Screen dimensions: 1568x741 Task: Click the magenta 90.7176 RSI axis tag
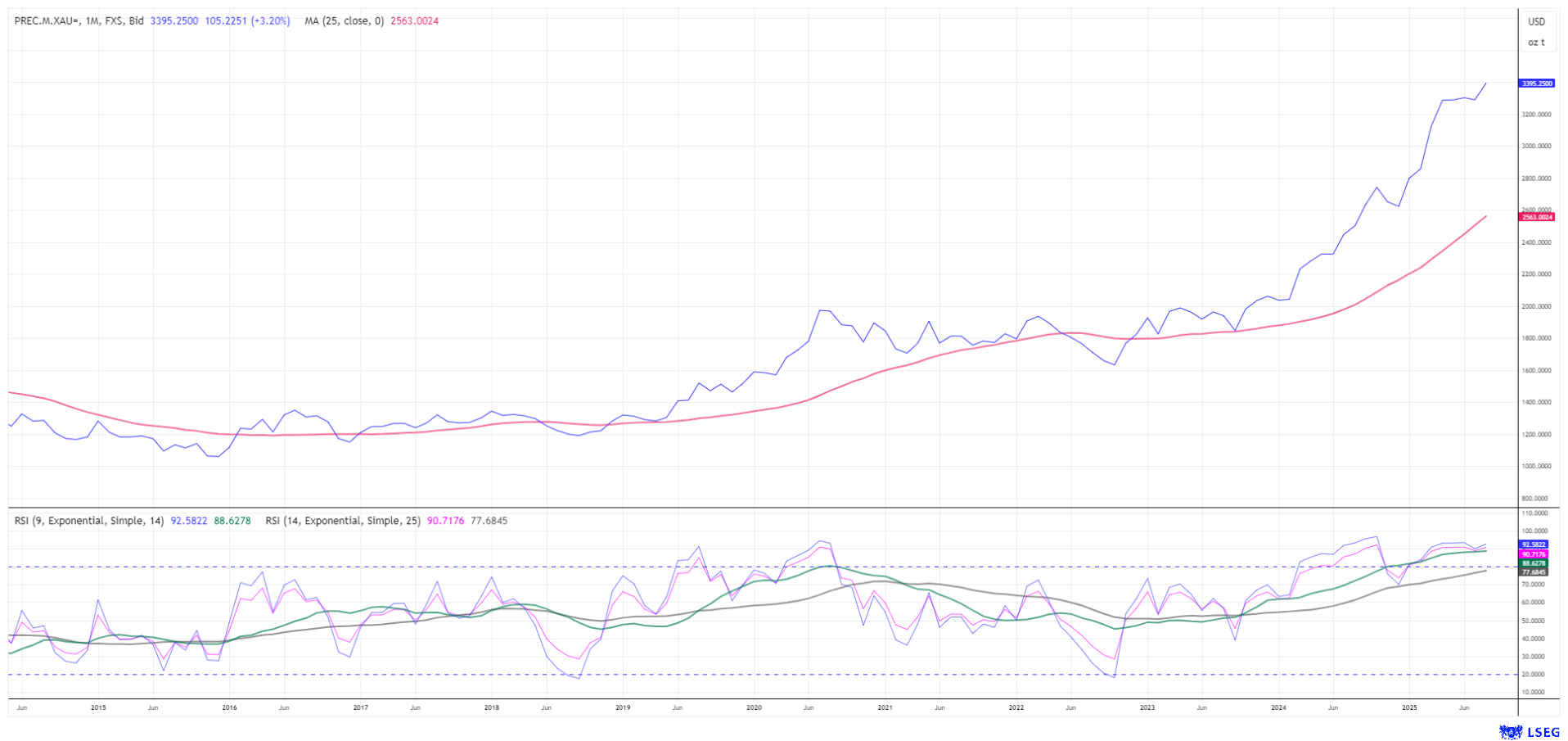pyautogui.click(x=1534, y=554)
